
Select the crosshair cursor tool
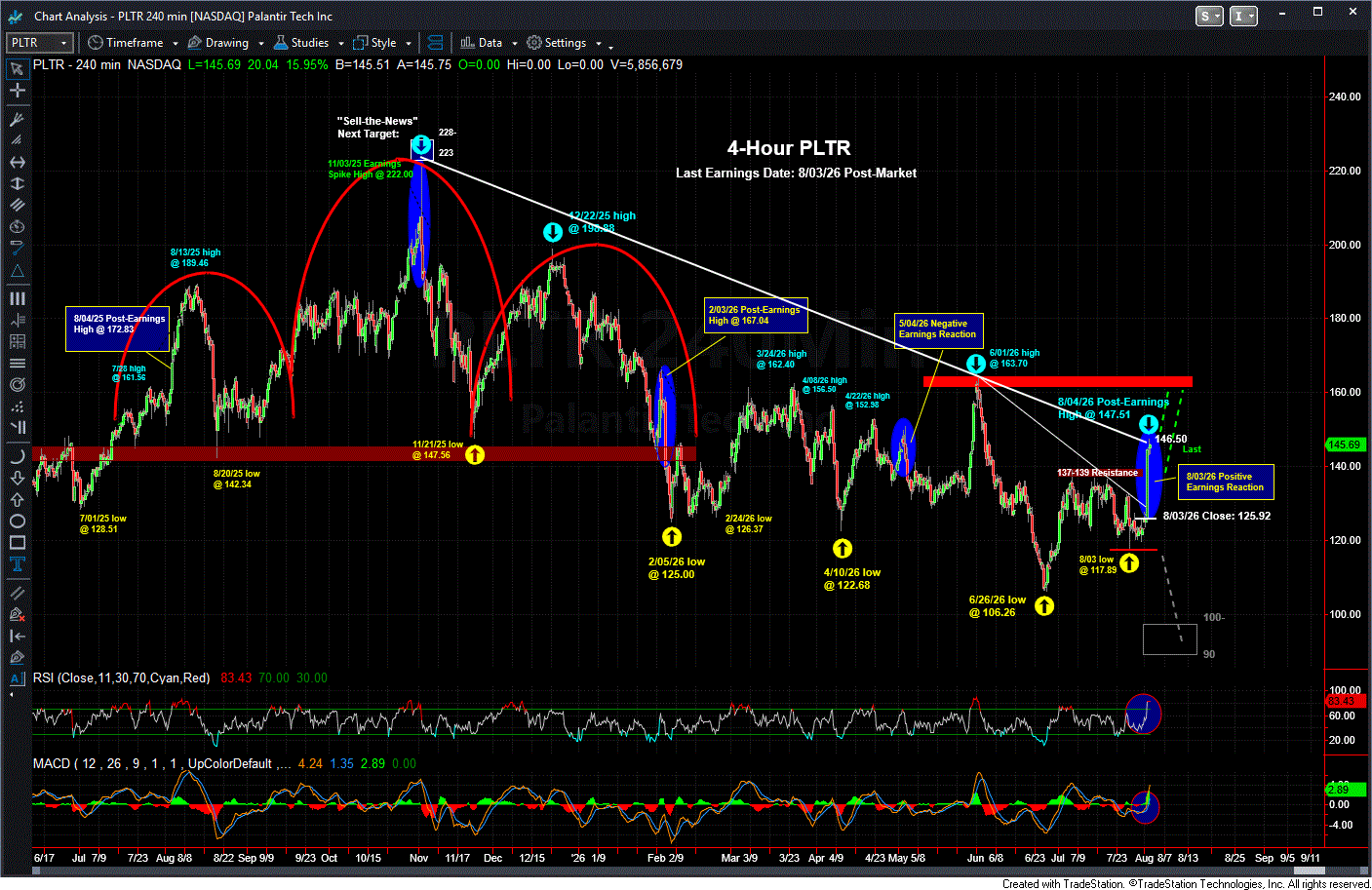point(17,91)
